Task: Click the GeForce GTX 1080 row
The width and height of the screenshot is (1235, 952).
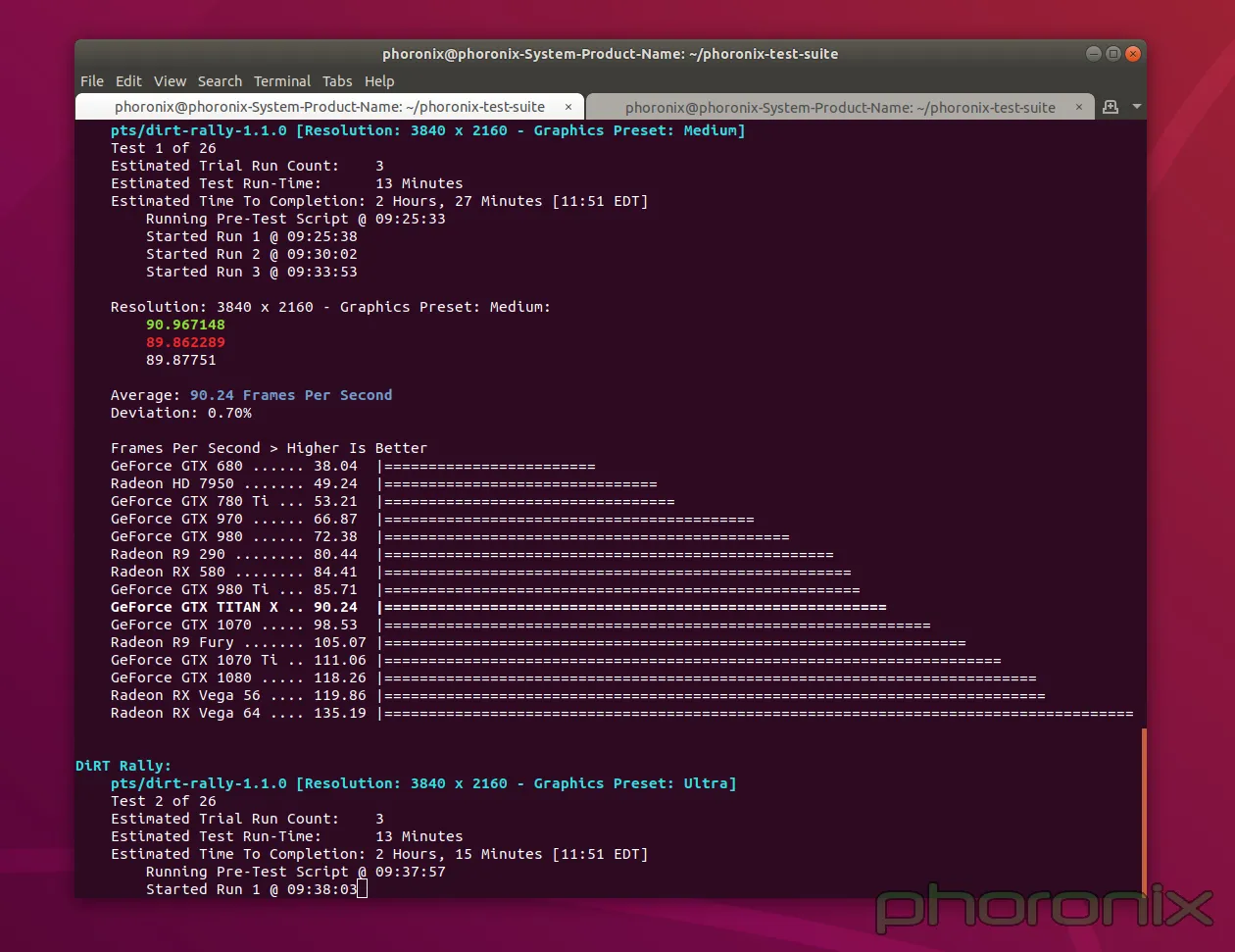Action: 573,677
